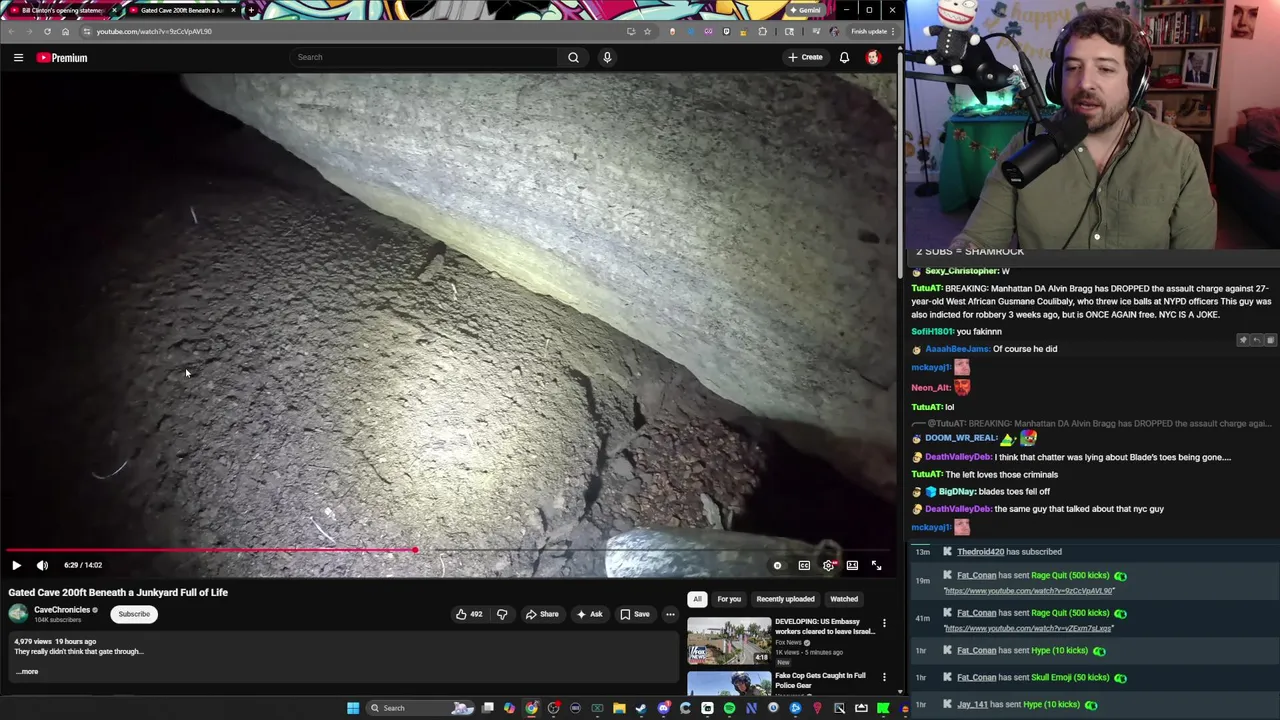Open the Ask AI button

point(589,614)
